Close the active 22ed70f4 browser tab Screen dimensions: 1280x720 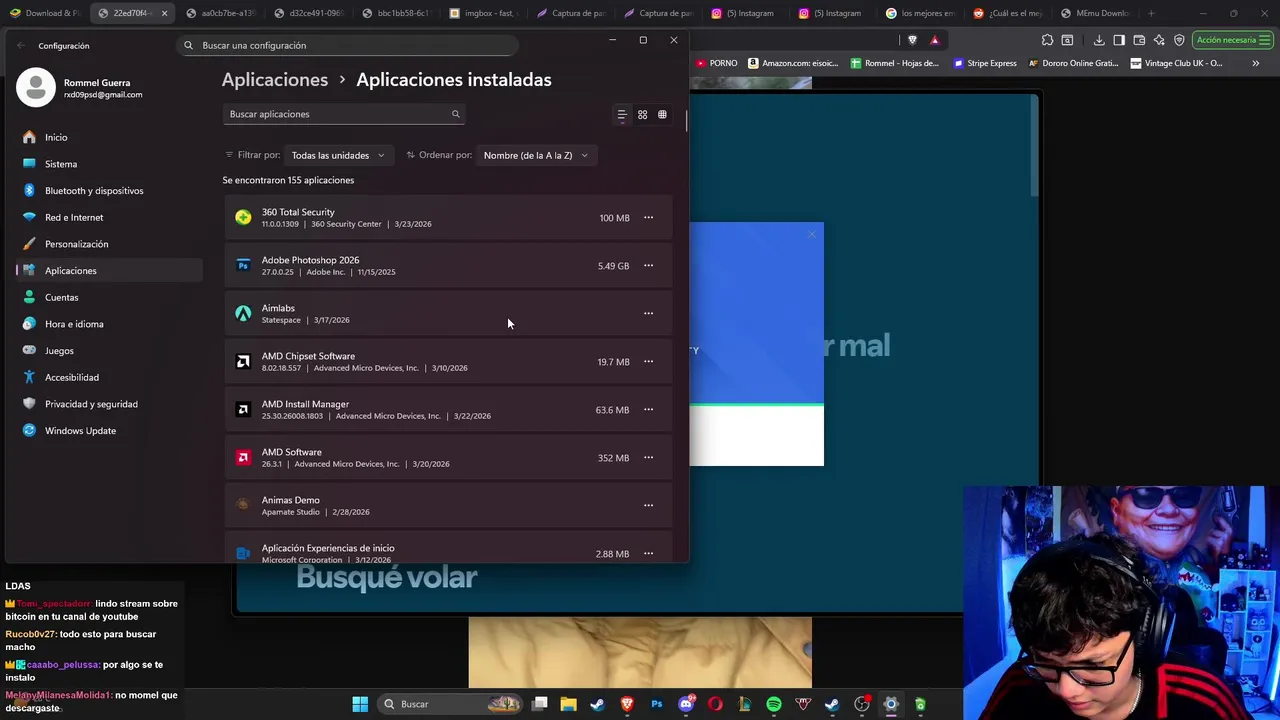coord(164,13)
